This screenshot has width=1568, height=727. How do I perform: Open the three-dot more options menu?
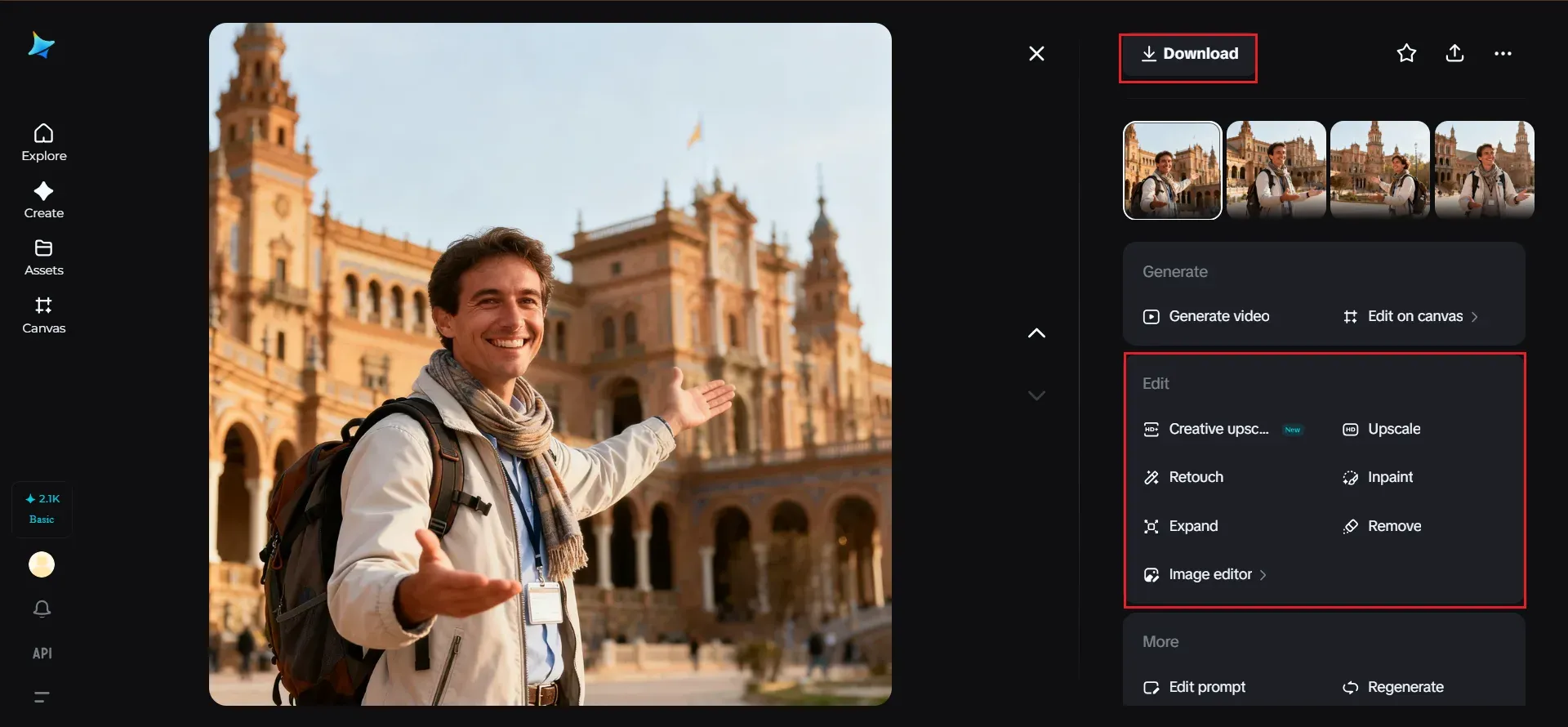pos(1503,54)
